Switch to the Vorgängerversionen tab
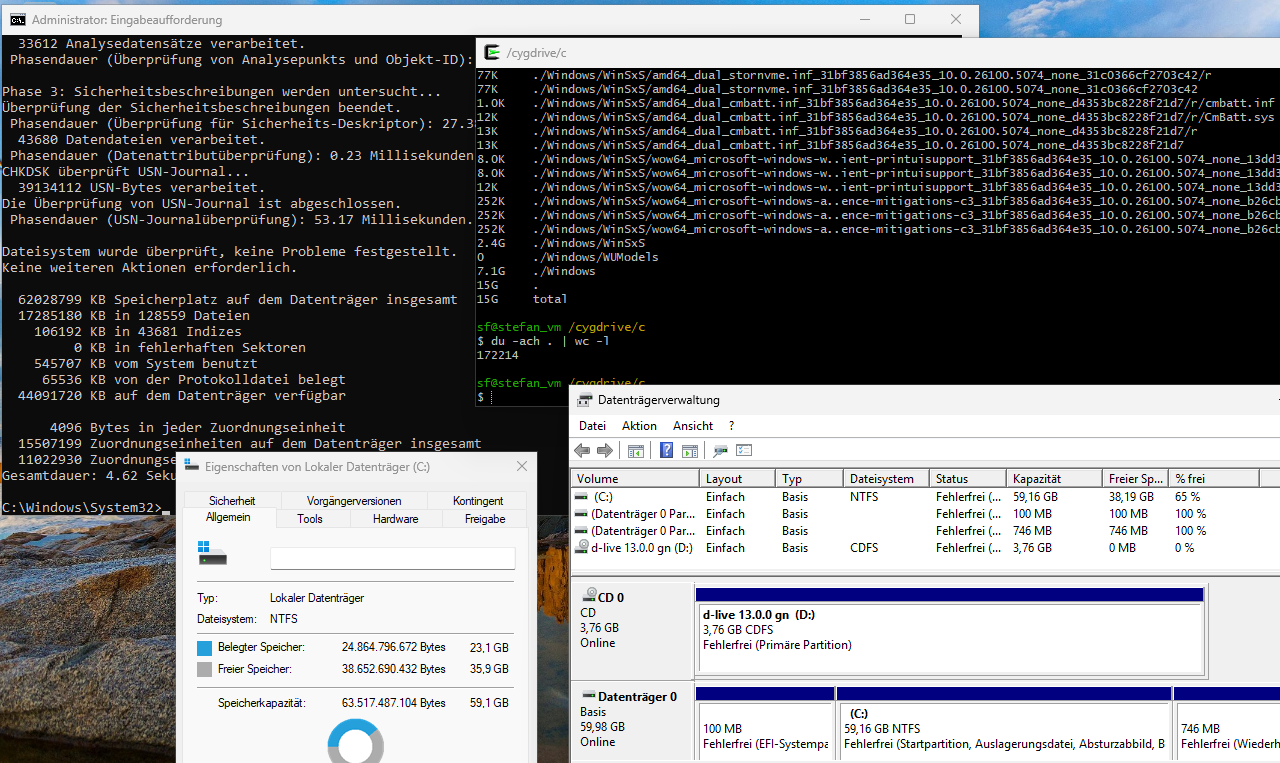Screen dimensions: 1280x763 click(354, 500)
